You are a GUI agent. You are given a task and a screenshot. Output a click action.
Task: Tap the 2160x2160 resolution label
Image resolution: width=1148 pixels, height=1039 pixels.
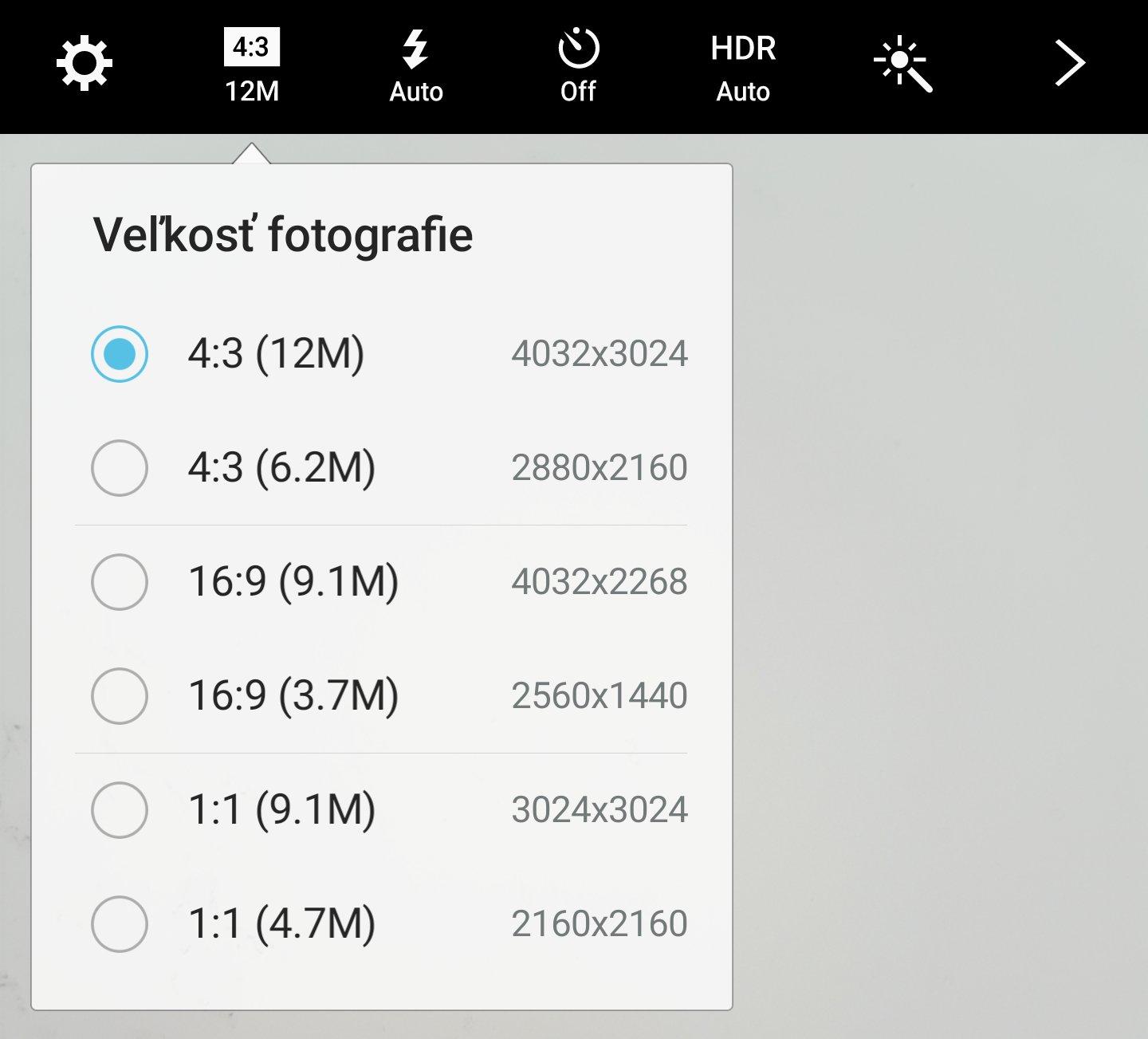599,924
